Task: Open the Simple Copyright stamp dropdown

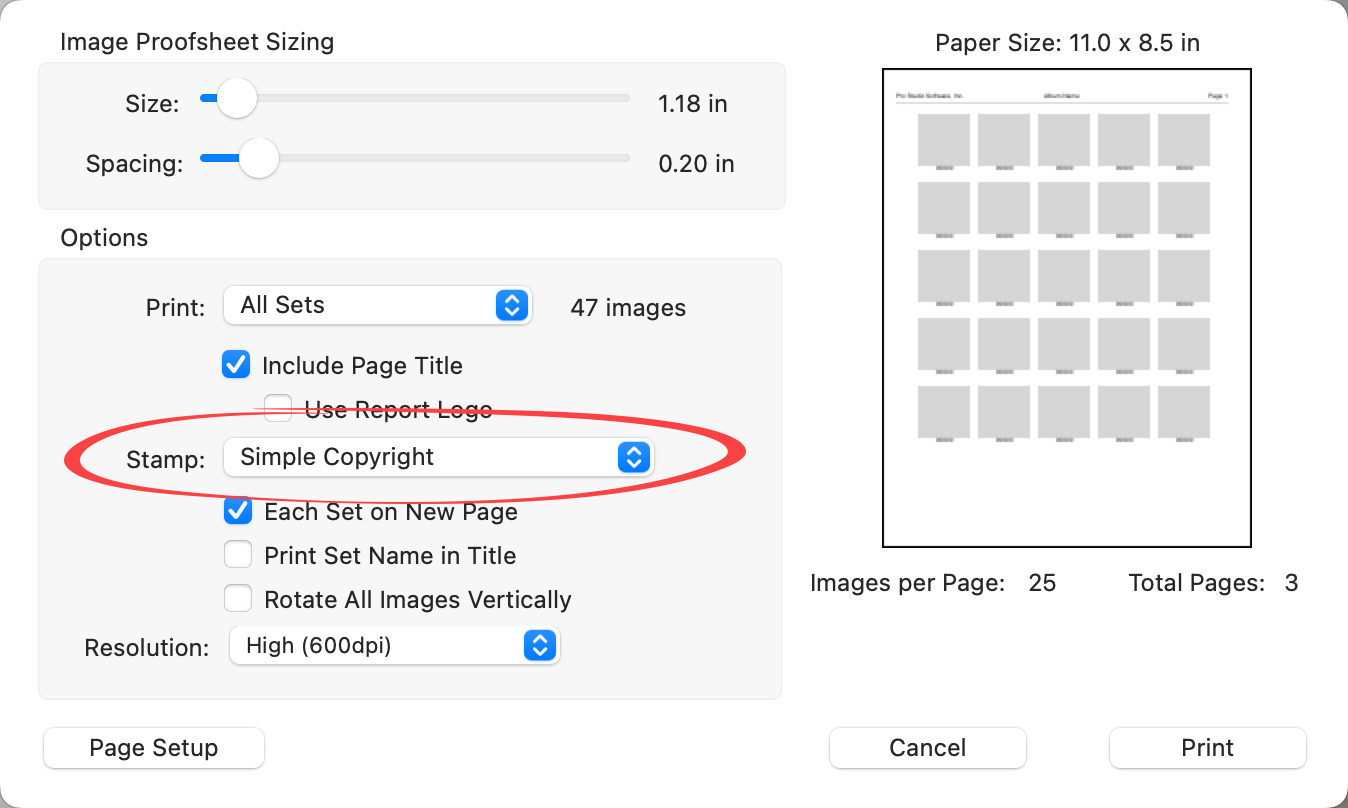Action: [436, 458]
